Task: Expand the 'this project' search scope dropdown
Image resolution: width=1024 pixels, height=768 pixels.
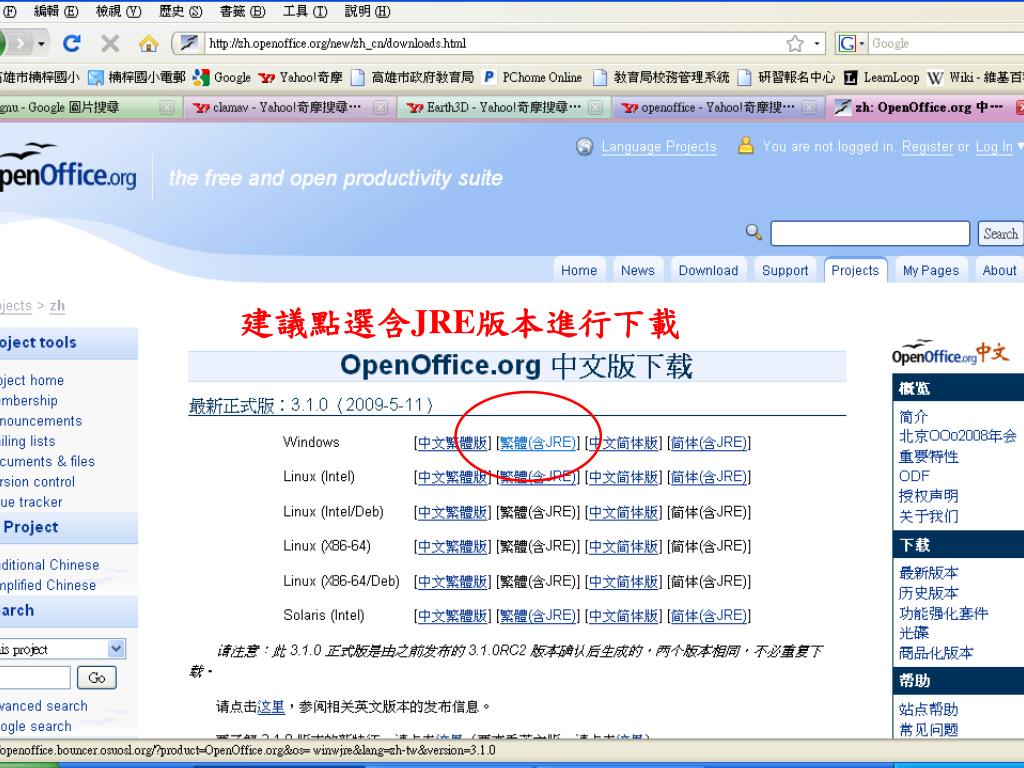Action: (116, 648)
